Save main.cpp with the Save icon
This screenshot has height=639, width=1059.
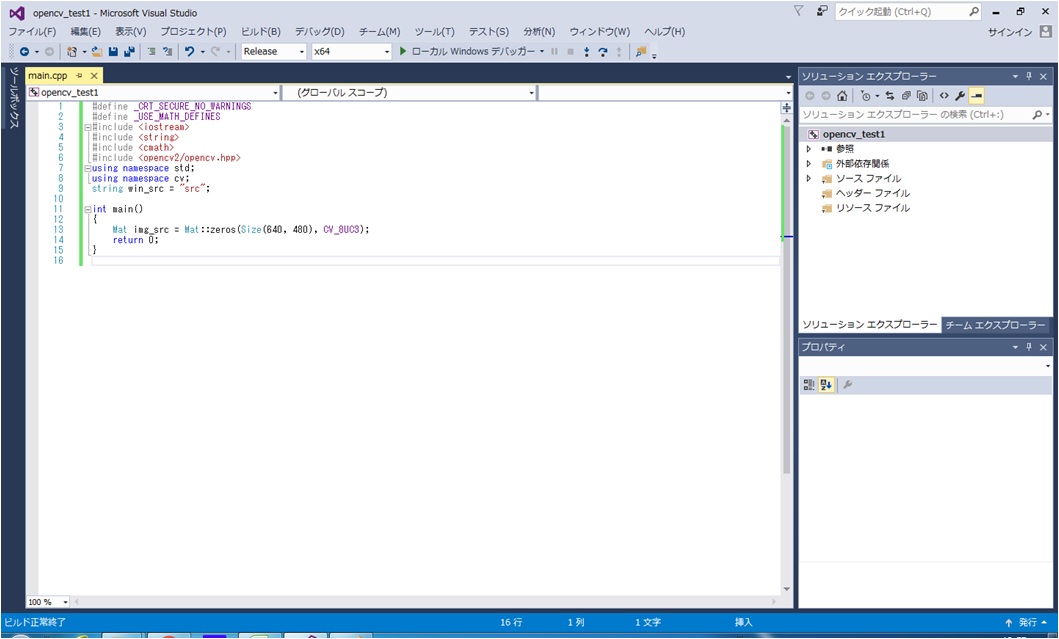click(x=113, y=51)
